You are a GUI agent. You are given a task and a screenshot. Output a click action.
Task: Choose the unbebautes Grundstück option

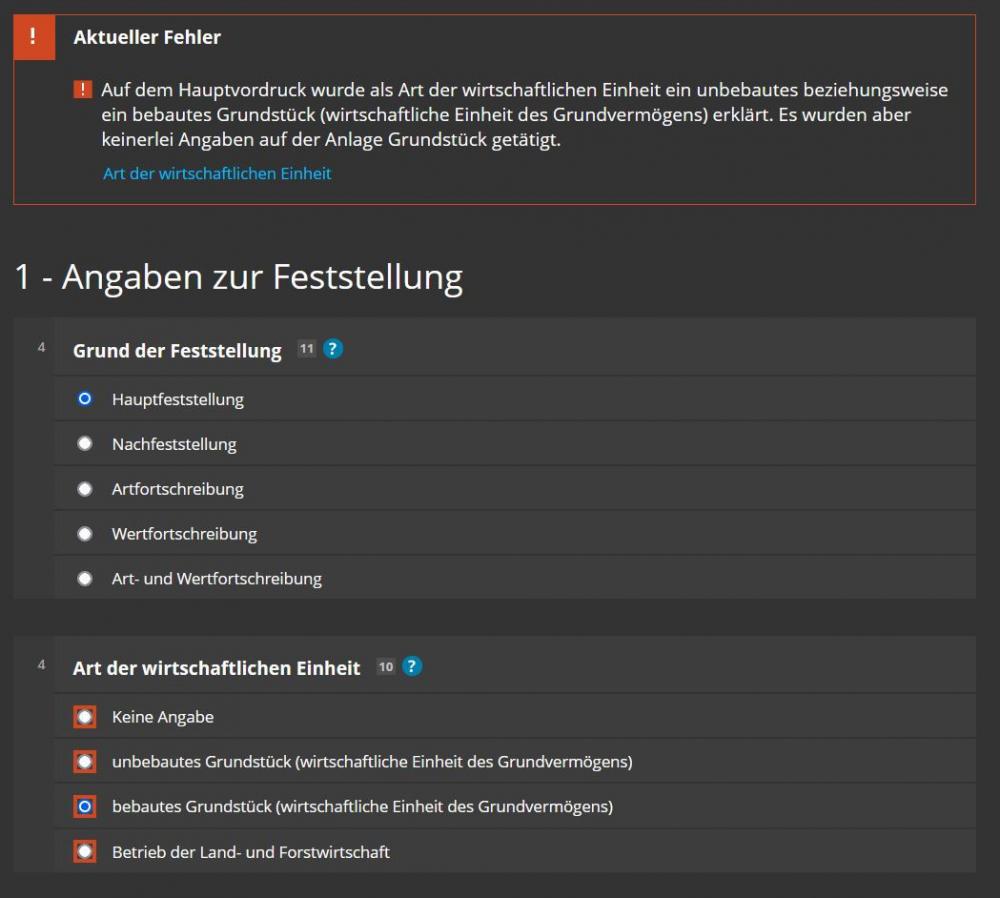85,762
